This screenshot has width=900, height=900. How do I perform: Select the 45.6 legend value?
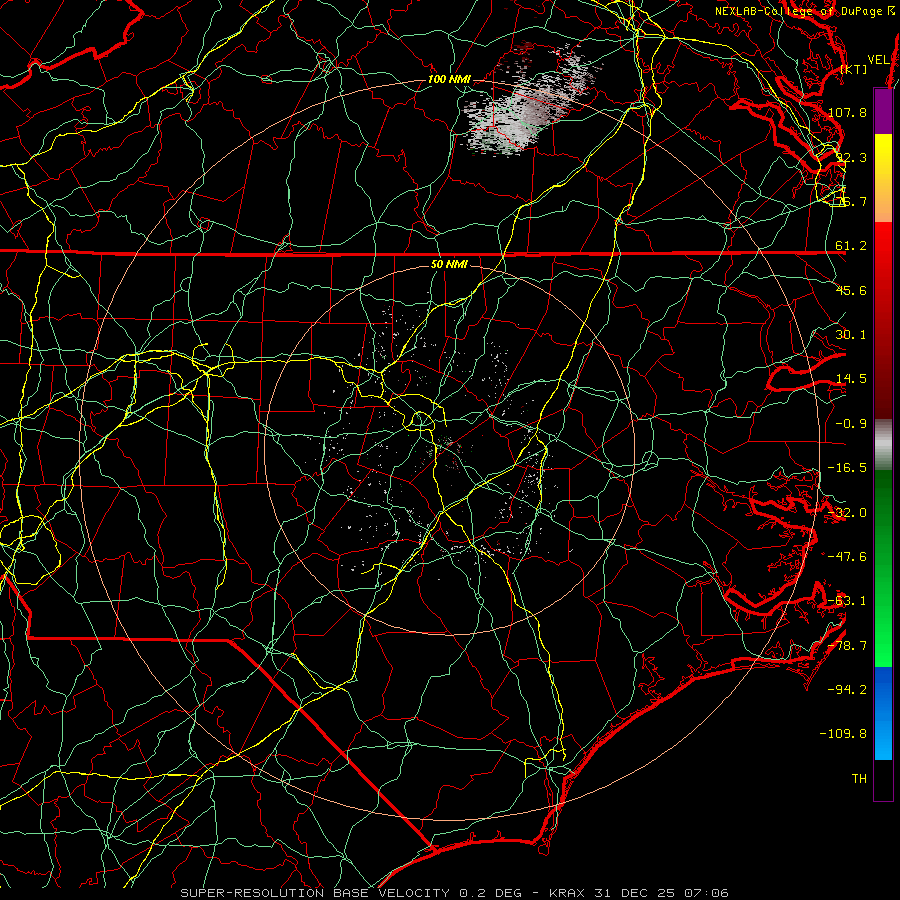(851, 290)
